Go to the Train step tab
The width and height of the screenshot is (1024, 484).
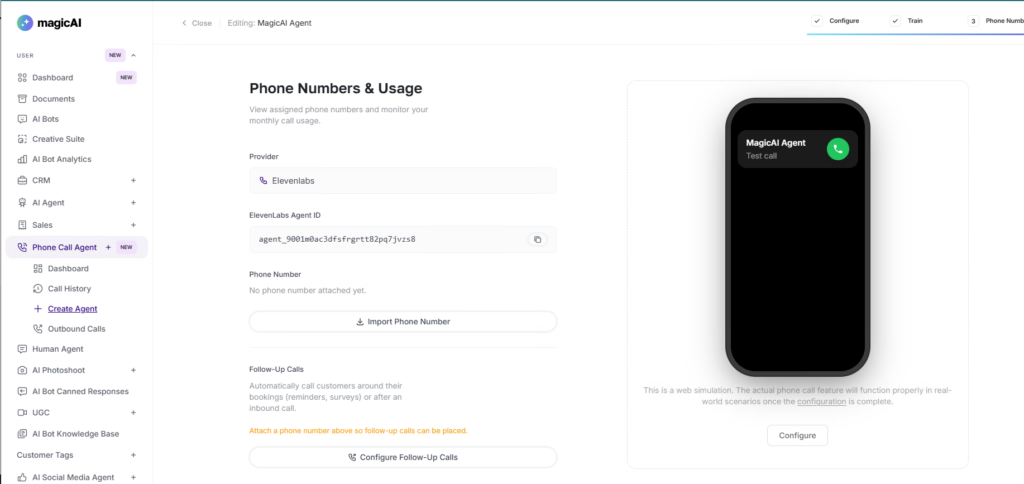(x=906, y=21)
